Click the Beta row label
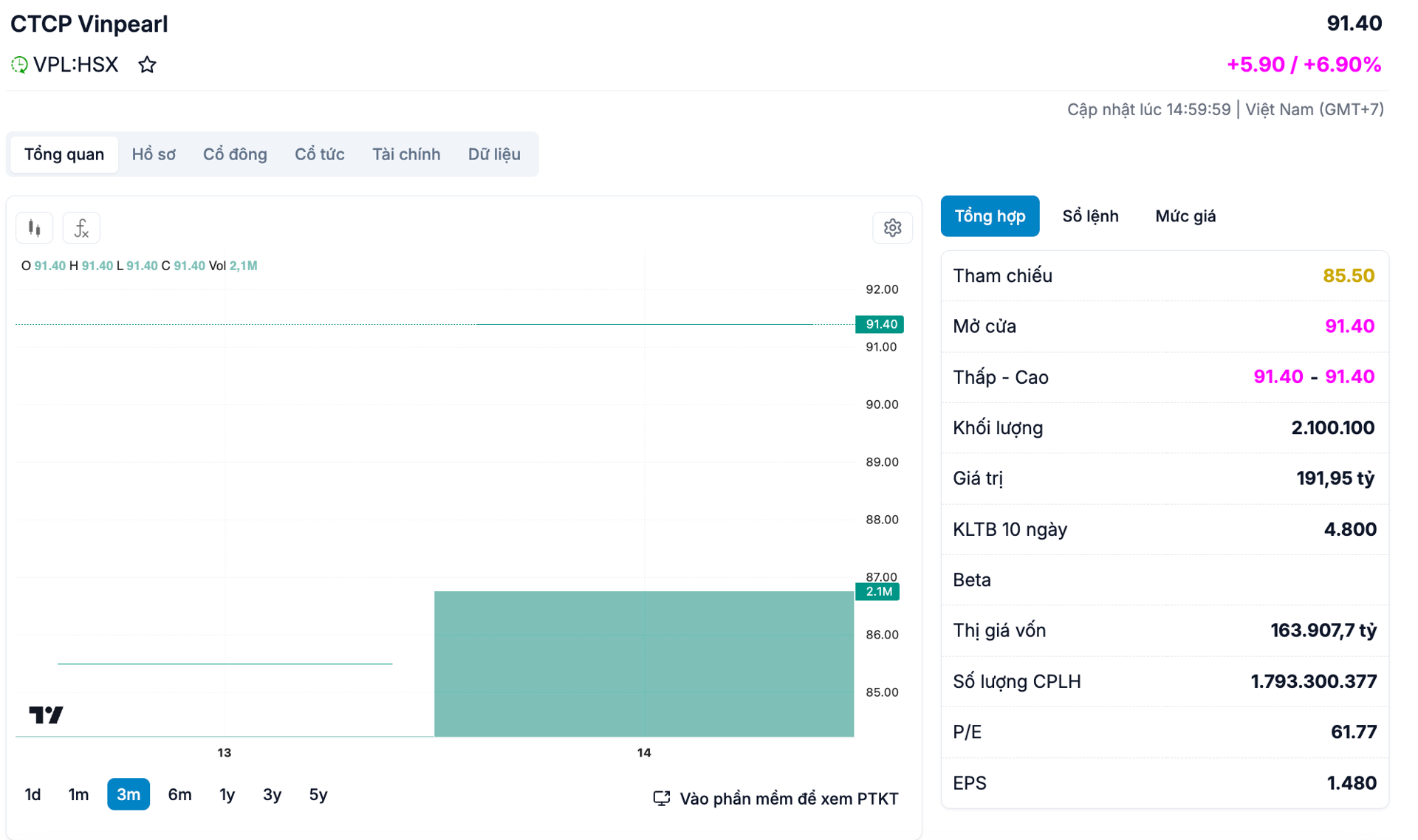The image size is (1418, 840). (972, 580)
